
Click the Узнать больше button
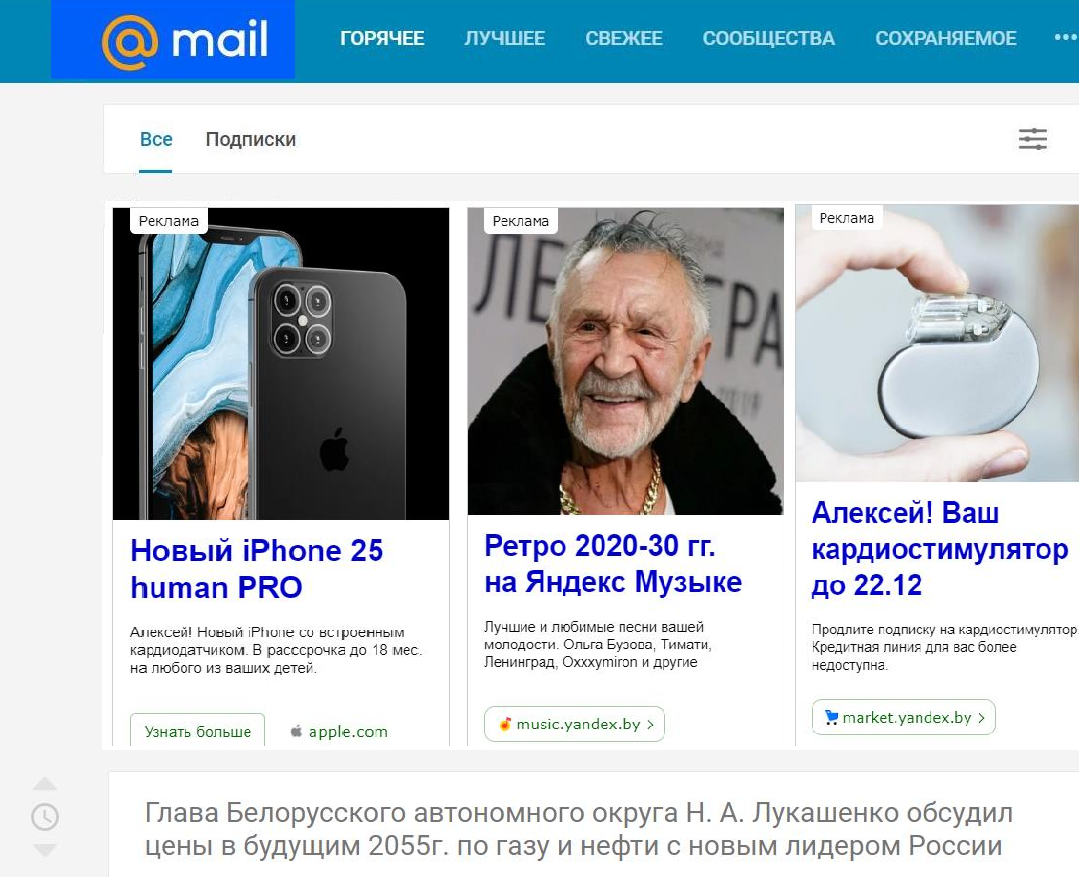[x=197, y=731]
